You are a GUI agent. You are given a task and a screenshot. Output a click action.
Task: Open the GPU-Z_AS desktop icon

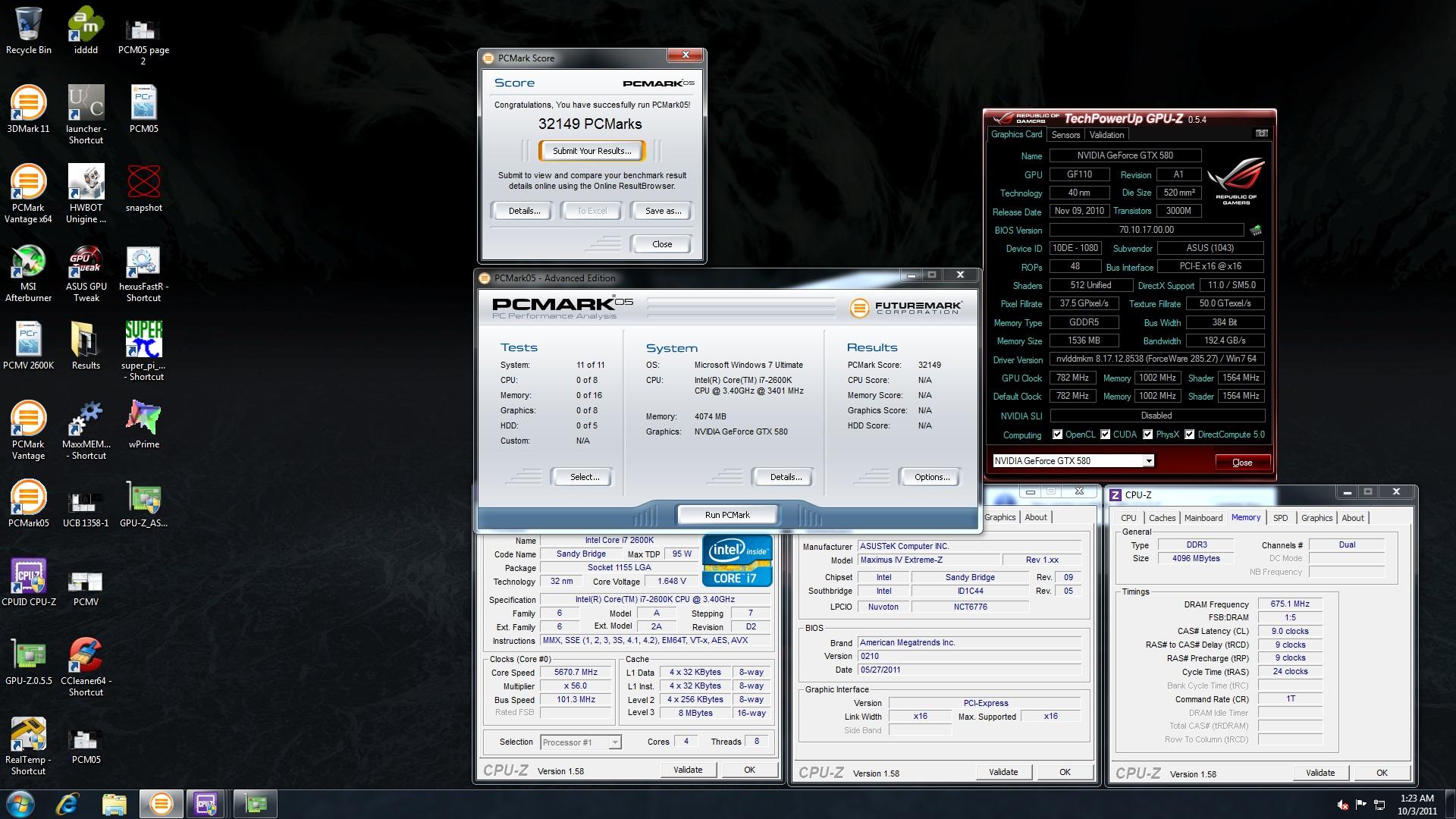pyautogui.click(x=144, y=504)
